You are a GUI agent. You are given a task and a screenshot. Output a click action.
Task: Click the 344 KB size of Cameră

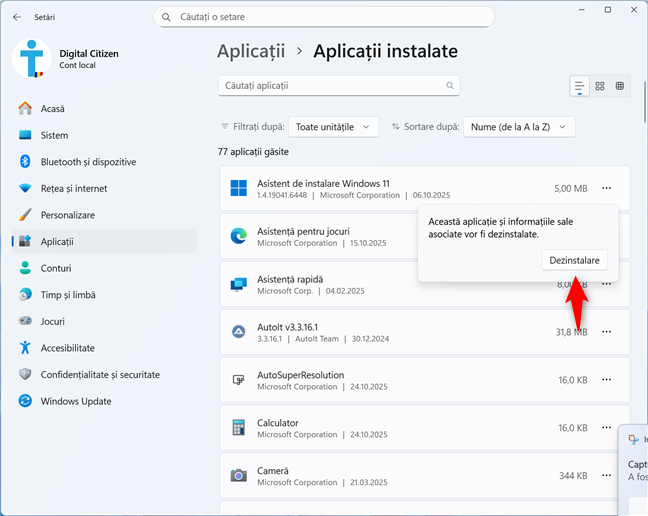point(573,476)
